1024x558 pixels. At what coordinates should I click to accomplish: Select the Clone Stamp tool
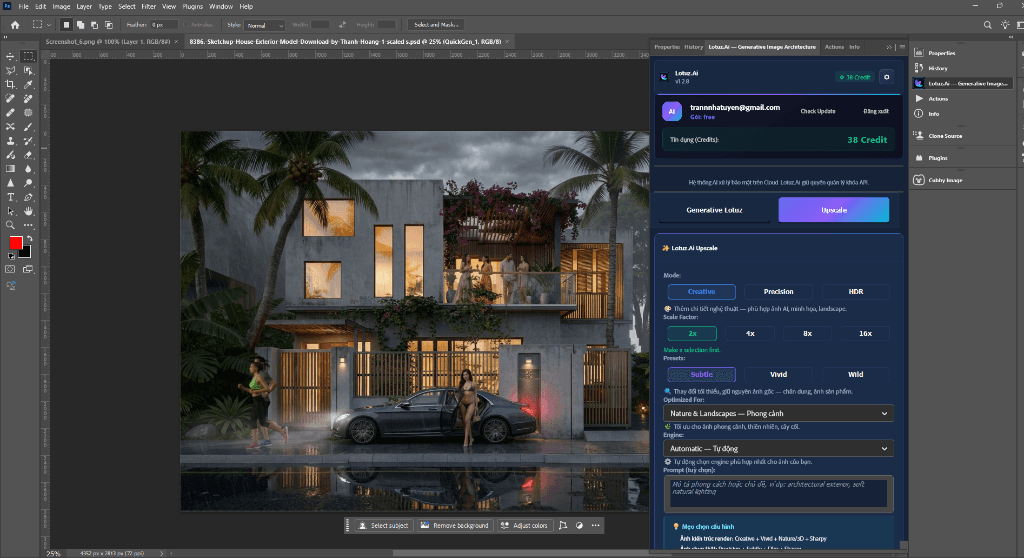point(10,140)
